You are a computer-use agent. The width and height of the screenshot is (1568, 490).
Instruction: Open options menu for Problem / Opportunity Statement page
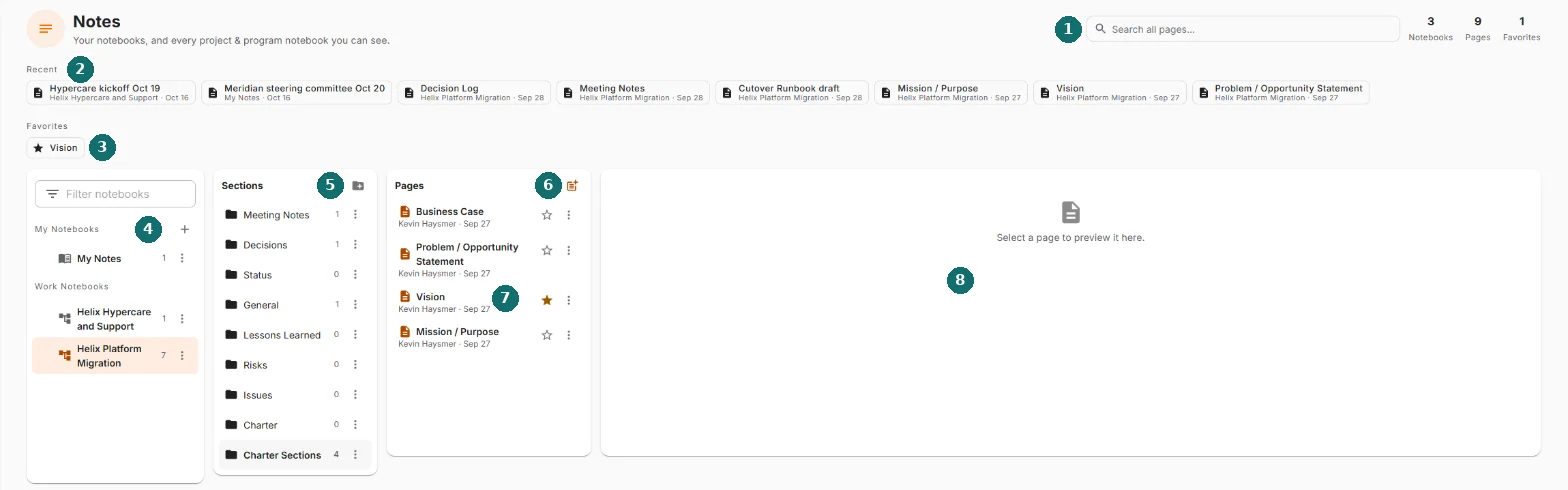click(569, 250)
